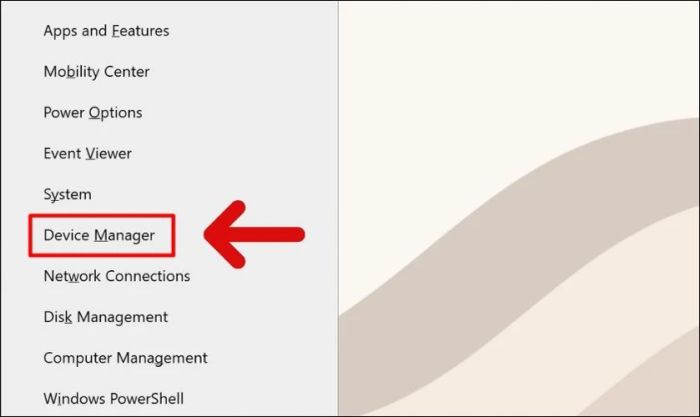Launch Windows PowerShell

pyautogui.click(x=113, y=398)
